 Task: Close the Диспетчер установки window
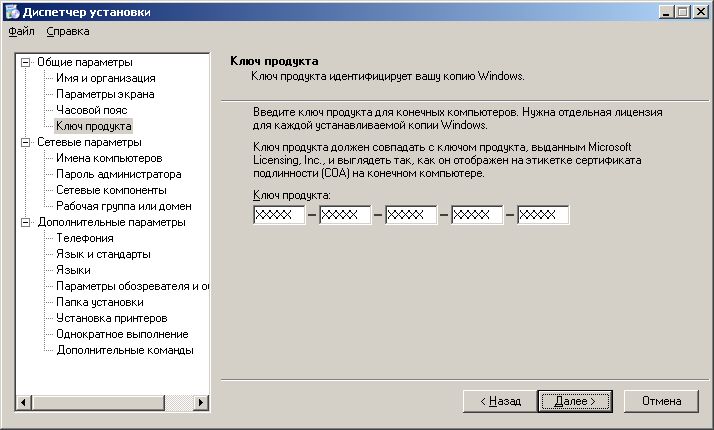point(701,12)
